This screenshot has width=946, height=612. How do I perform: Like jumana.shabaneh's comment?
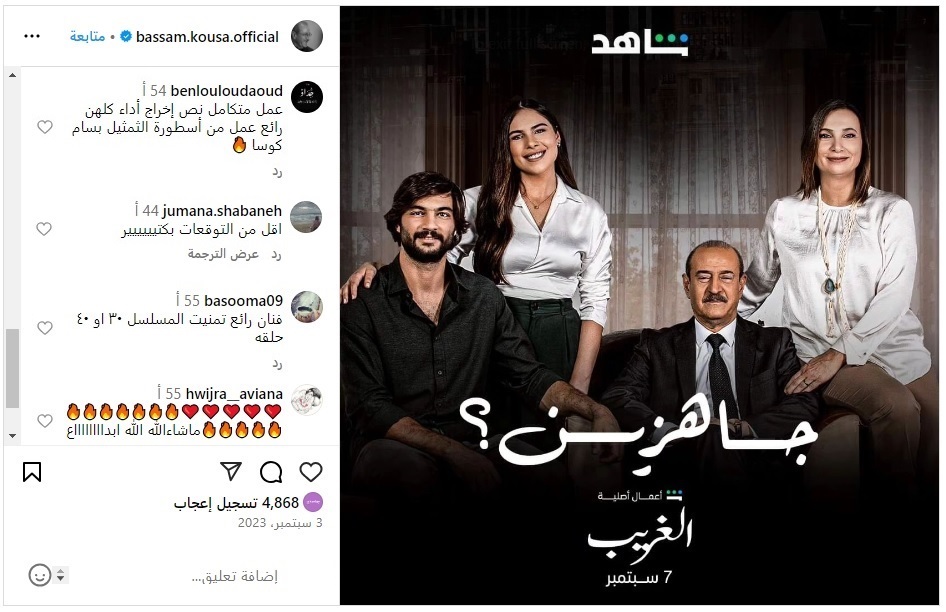coord(44,229)
